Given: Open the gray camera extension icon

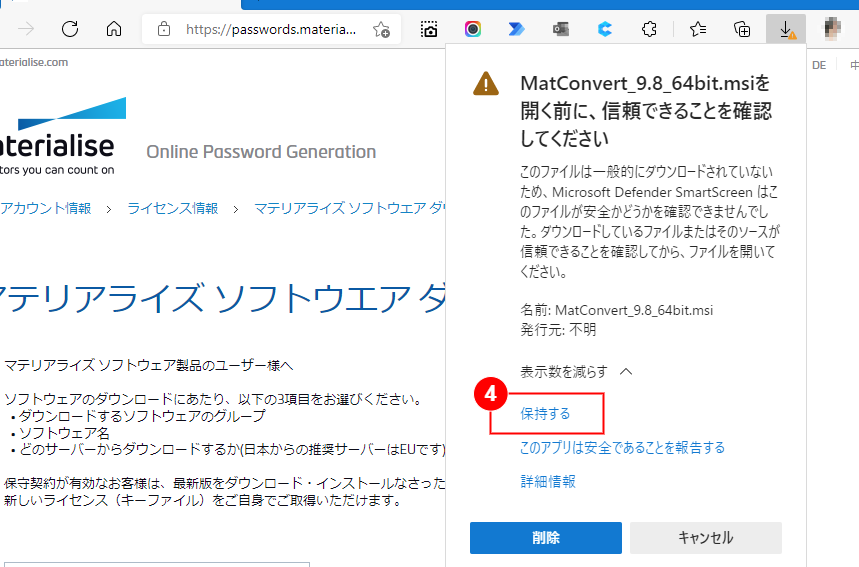Looking at the screenshot, I should pyautogui.click(x=560, y=29).
